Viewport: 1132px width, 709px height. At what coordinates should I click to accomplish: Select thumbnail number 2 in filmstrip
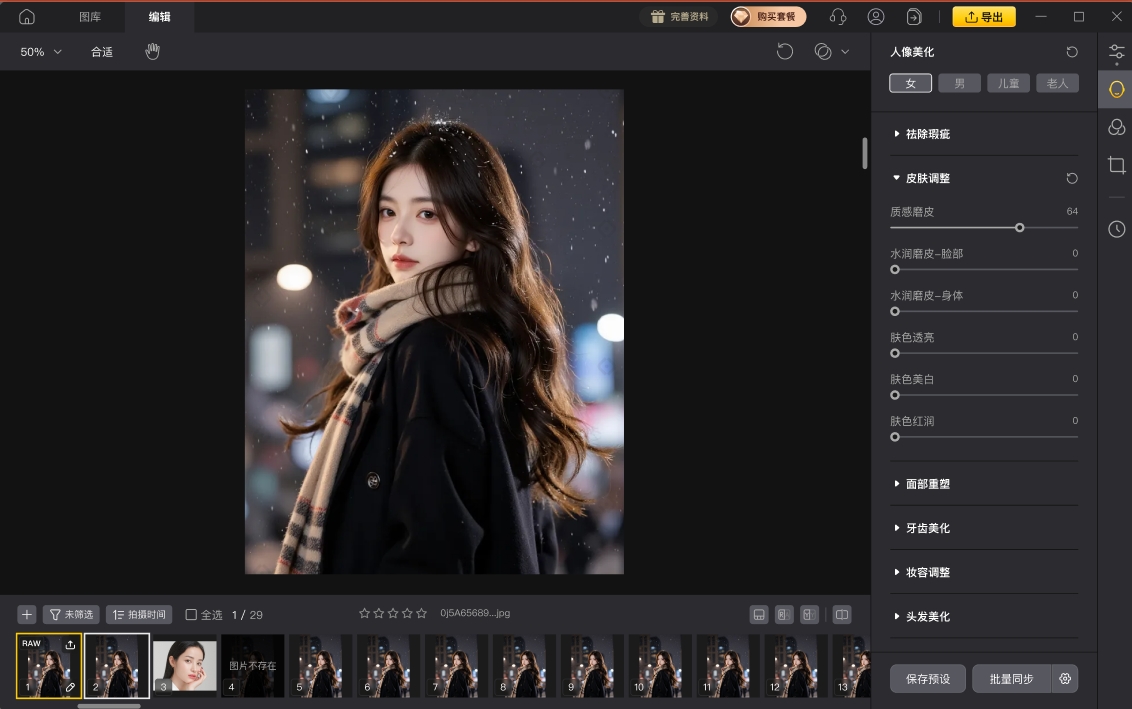point(117,666)
